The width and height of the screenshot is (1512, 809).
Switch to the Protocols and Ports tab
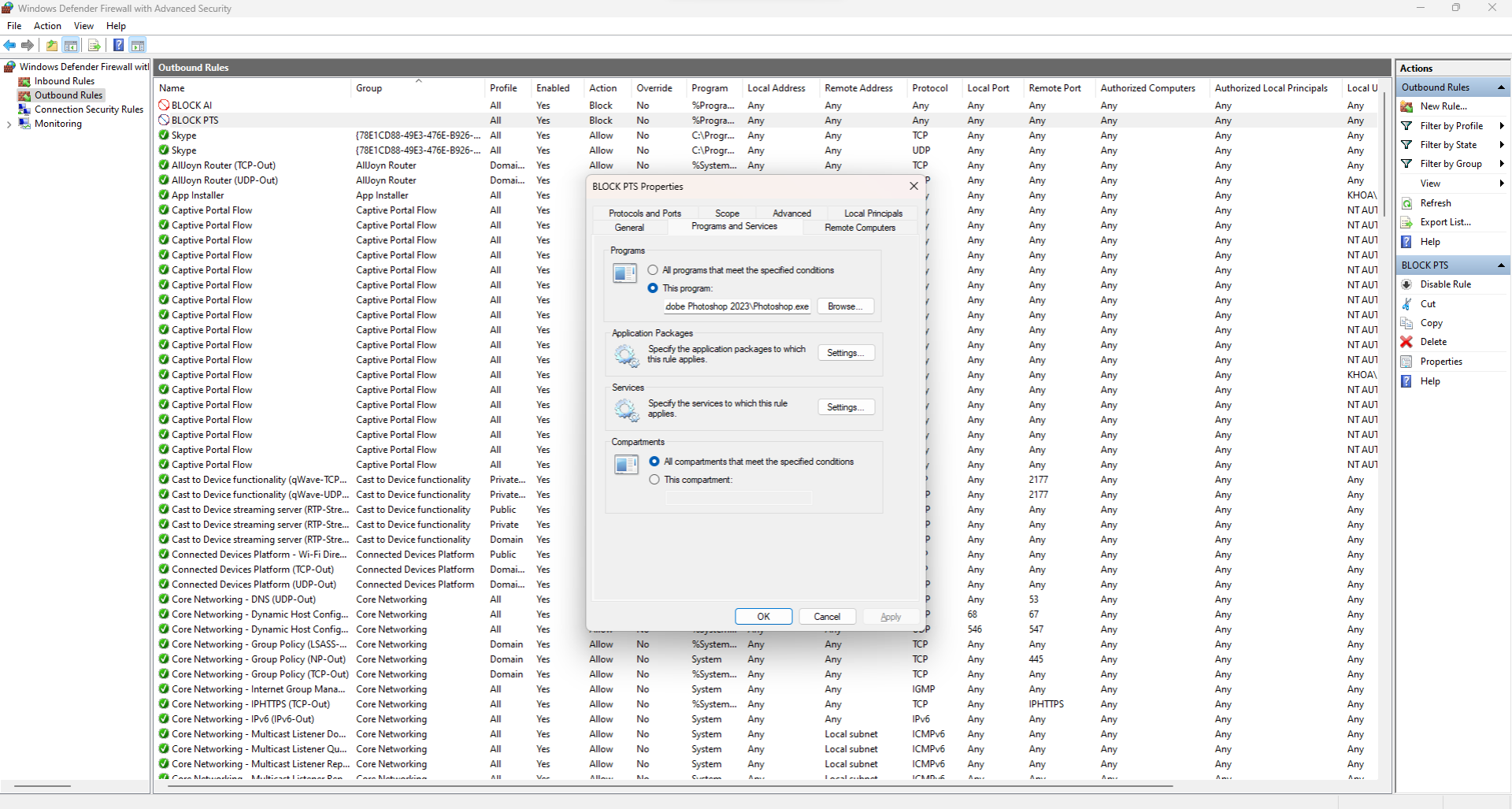(644, 213)
